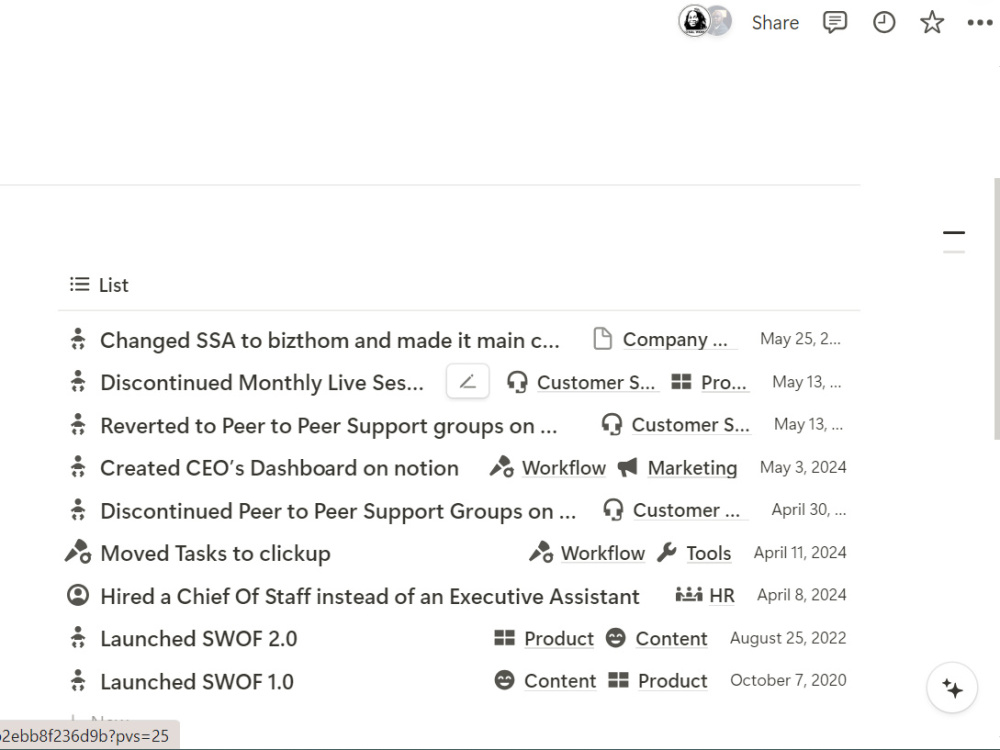Image resolution: width=1000 pixels, height=750 pixels.
Task: Click Product tag in SWOF 2.0 row
Action: point(559,638)
